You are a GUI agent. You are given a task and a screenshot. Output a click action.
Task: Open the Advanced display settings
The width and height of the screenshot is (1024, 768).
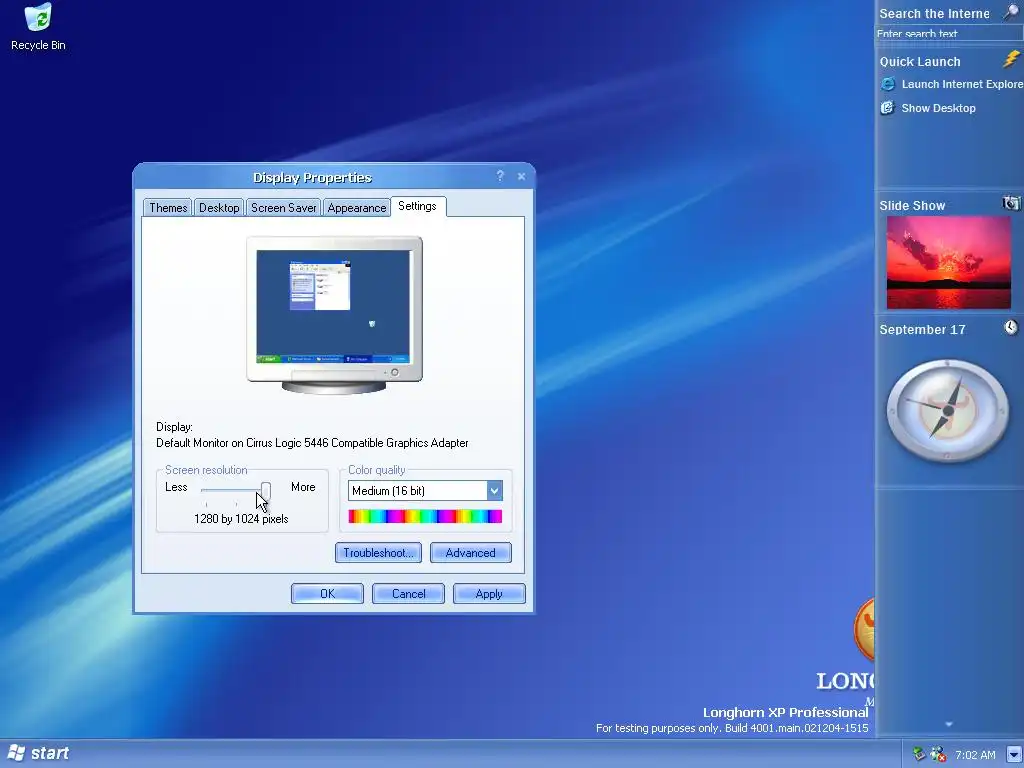point(470,552)
